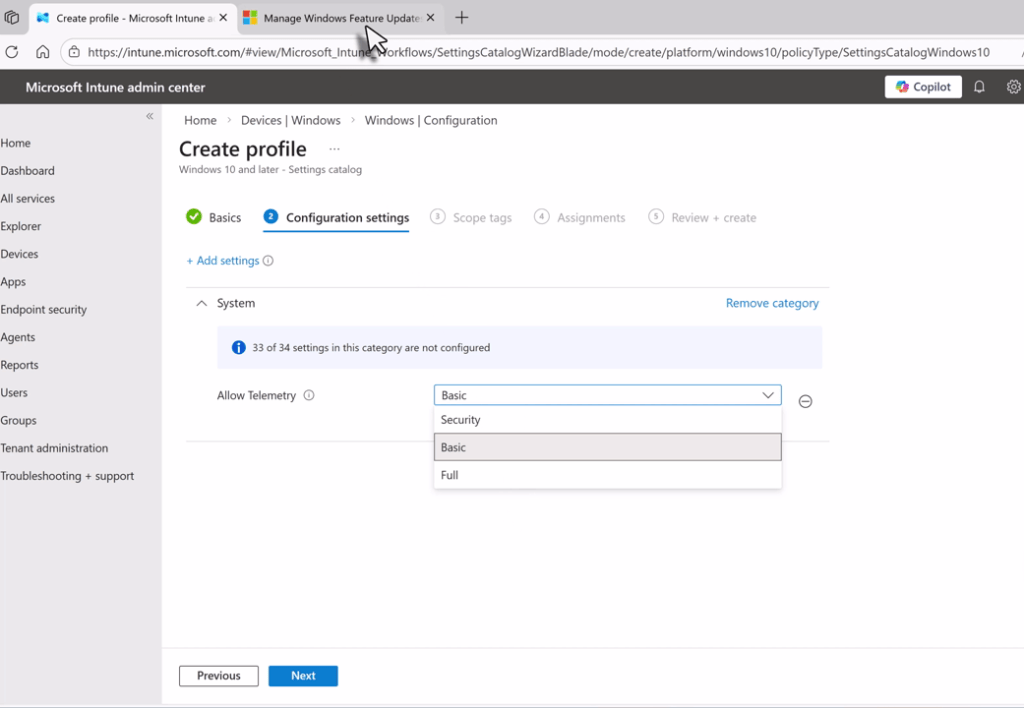Click Microsoft Intune admin center title
This screenshot has width=1024, height=708.
[115, 88]
